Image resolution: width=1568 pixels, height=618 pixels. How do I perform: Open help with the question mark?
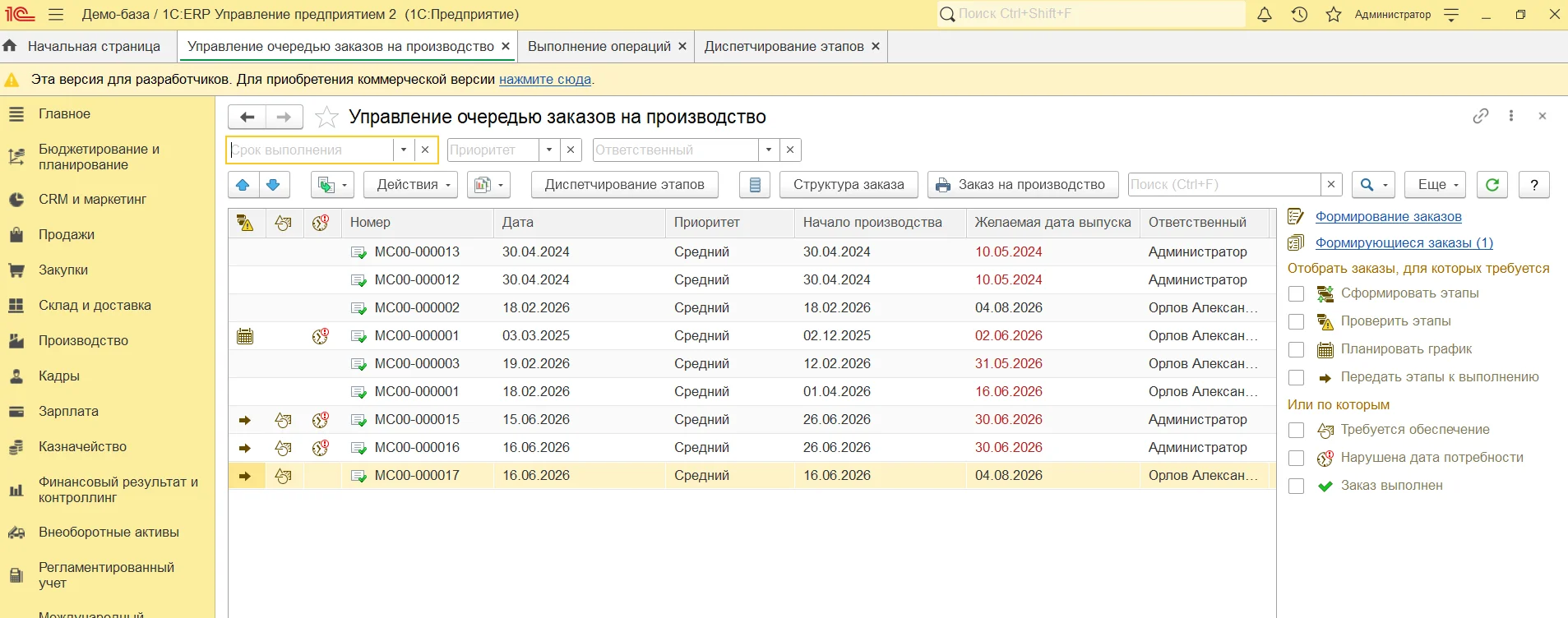(1534, 185)
